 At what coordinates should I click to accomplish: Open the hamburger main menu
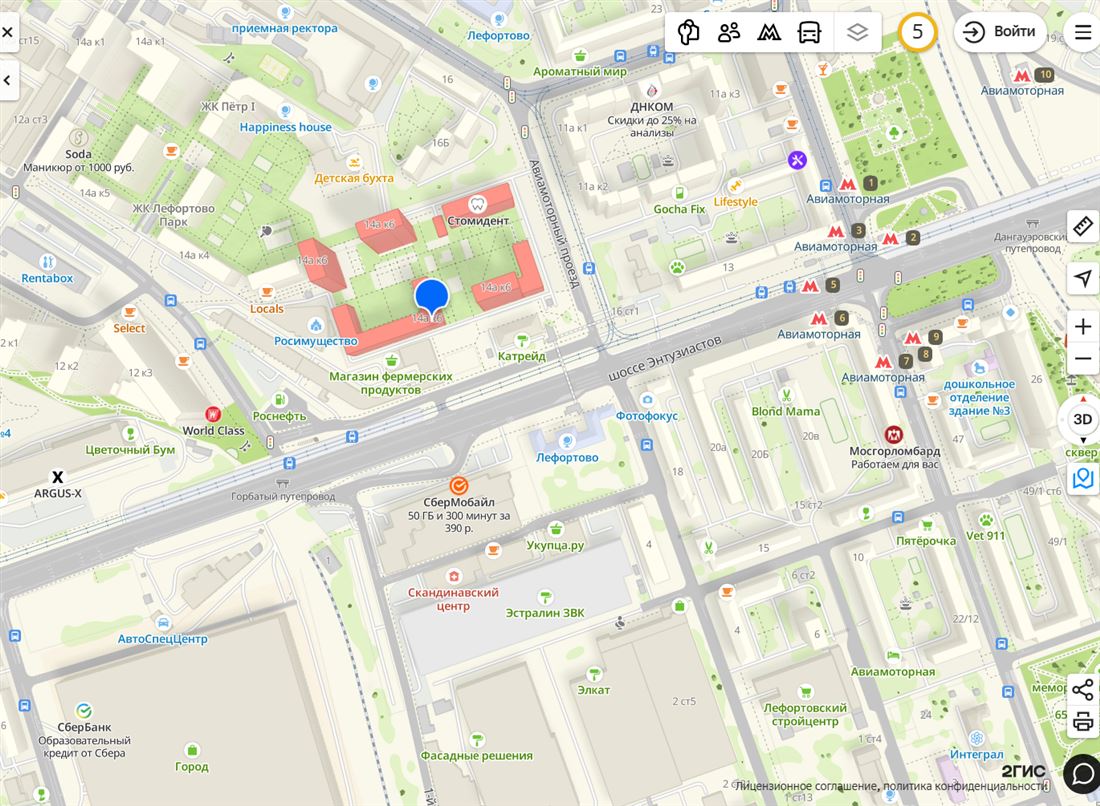click(x=1082, y=32)
